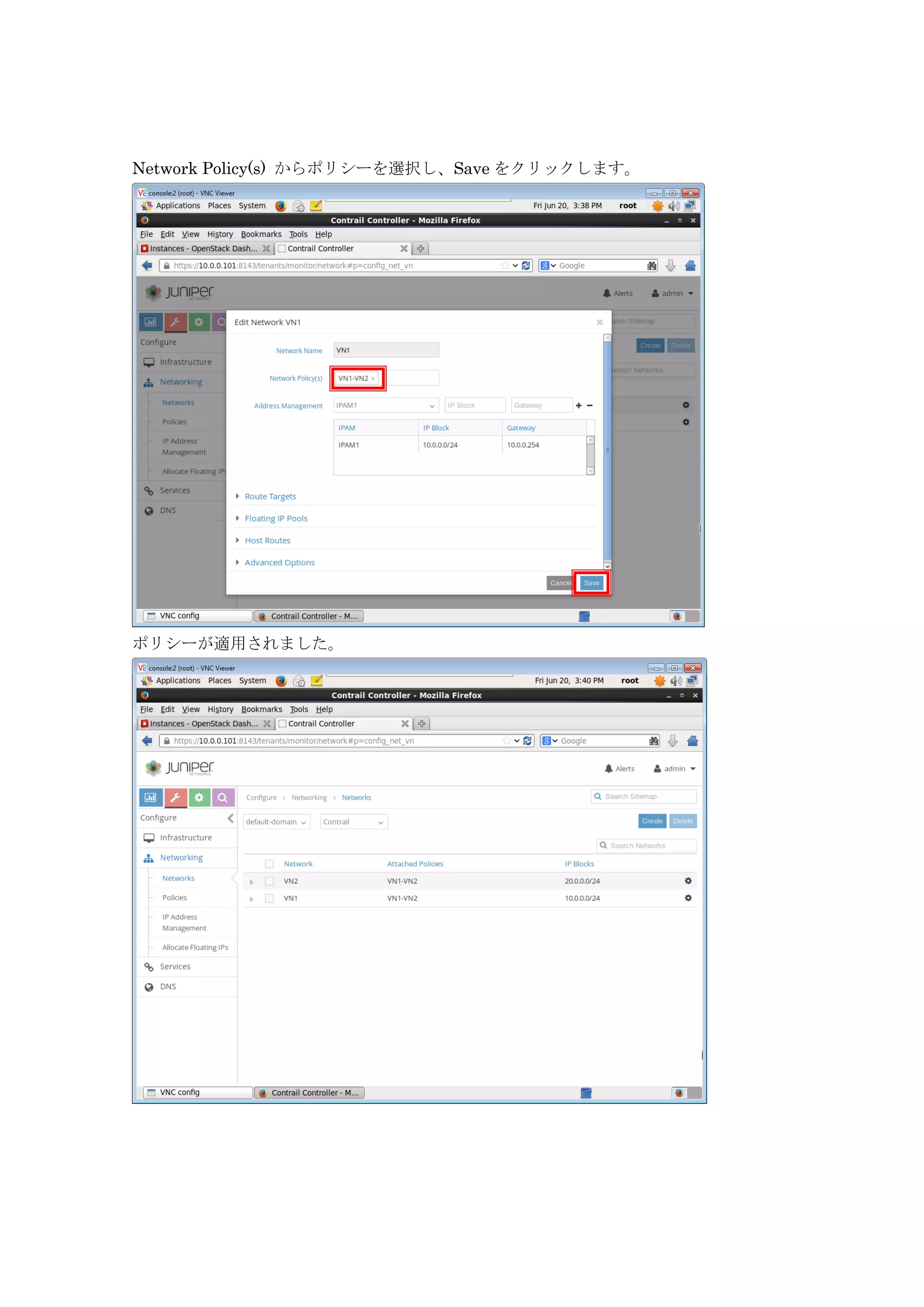
Task: Open the gear menu for the VN2 row
Action: click(688, 881)
